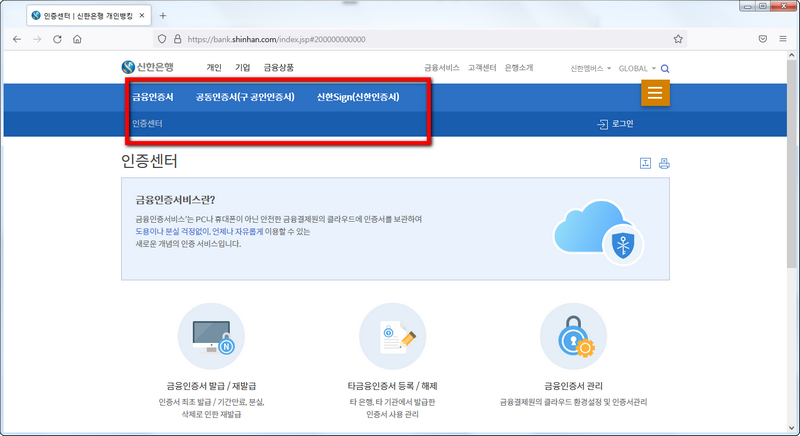Close the 인증센터 browser tab
This screenshot has width=800, height=436.
pyautogui.click(x=142, y=16)
